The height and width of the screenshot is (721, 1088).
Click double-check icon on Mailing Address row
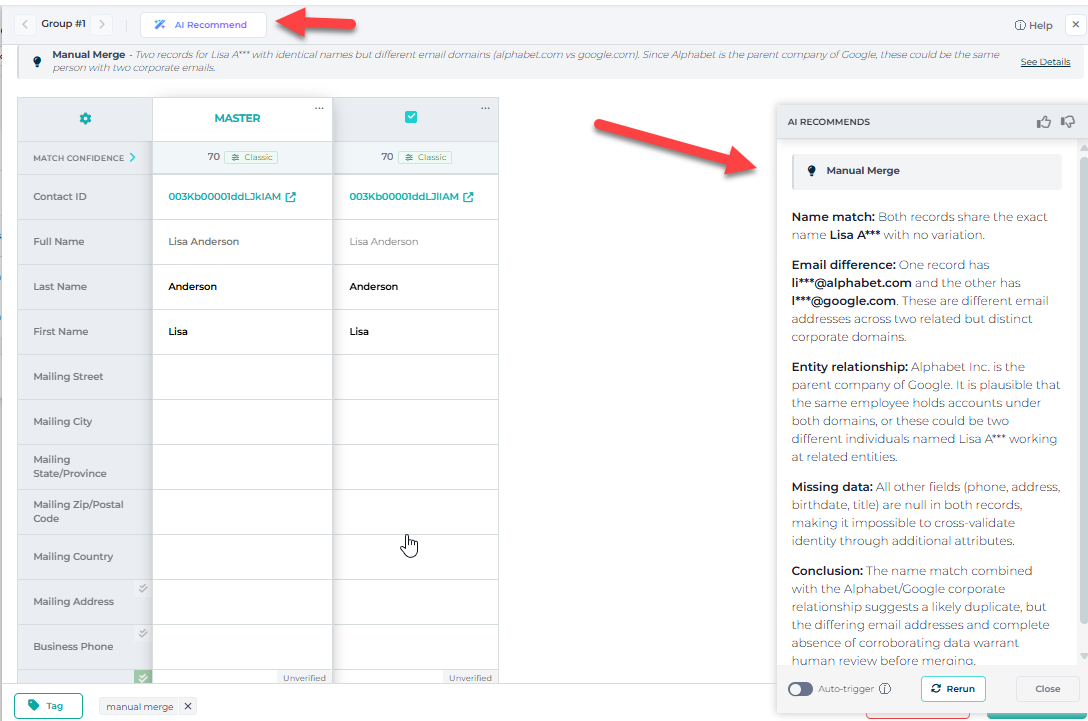(142, 588)
